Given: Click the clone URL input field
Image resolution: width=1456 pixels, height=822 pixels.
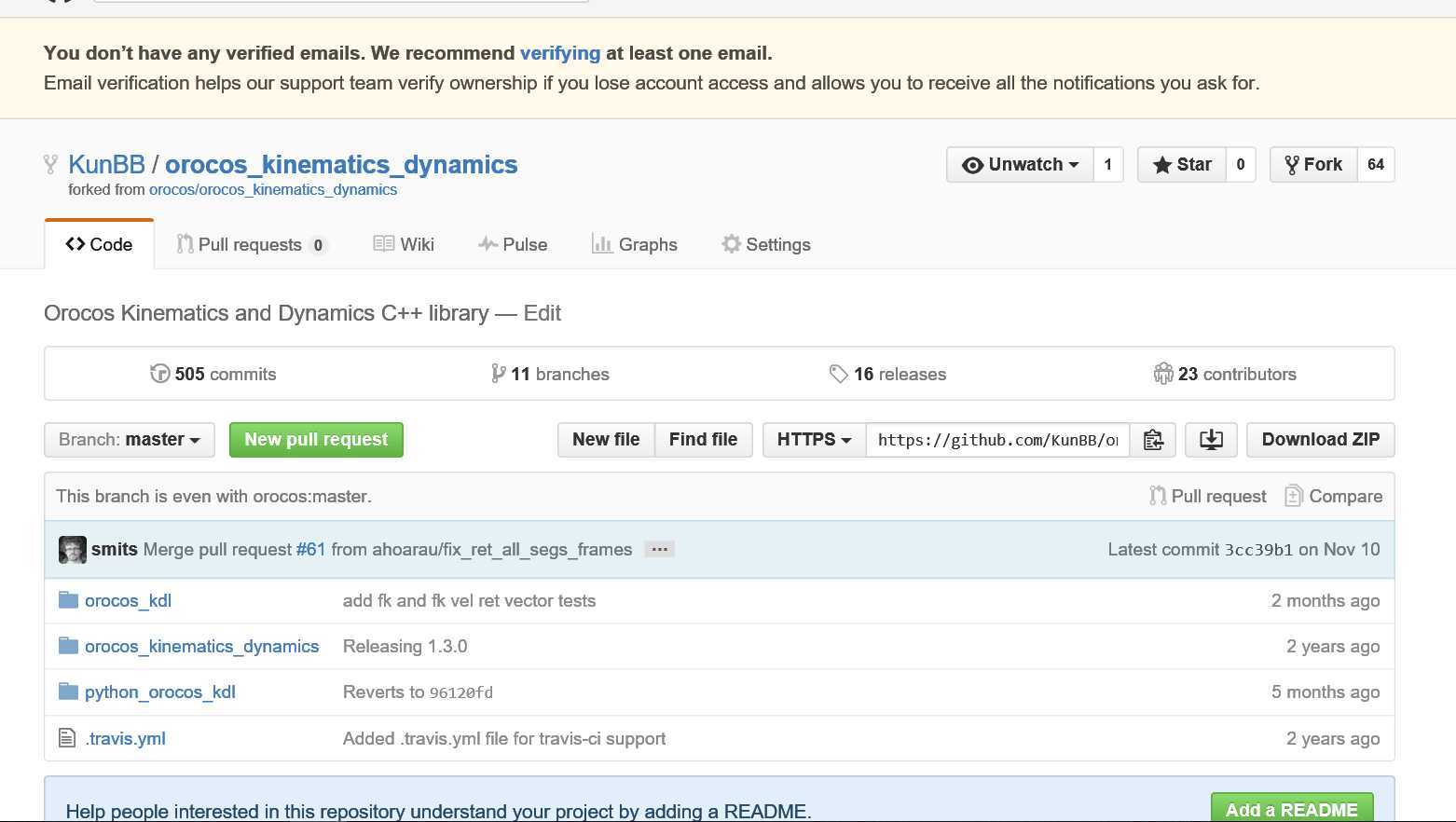Looking at the screenshot, I should click(997, 440).
